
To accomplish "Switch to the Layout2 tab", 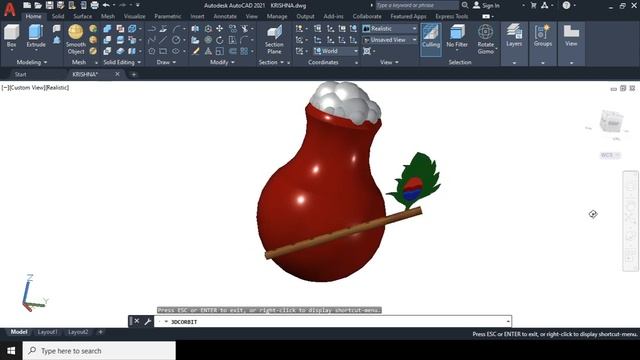I will coord(78,332).
